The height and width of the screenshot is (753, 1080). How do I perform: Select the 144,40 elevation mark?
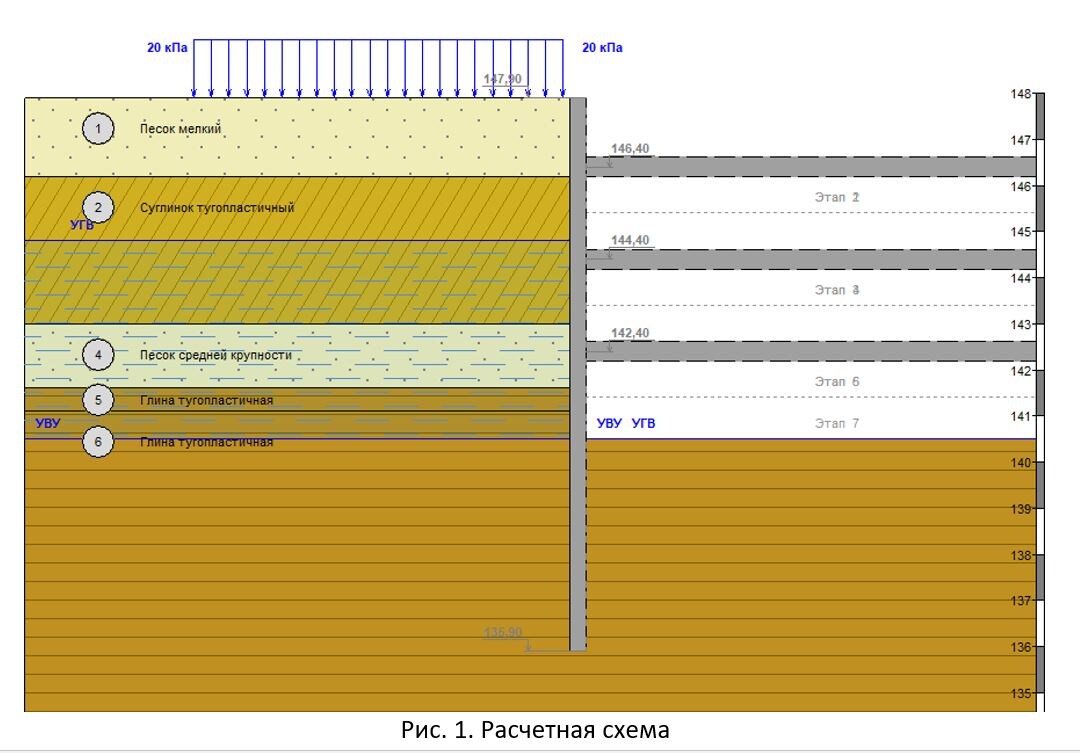630,240
